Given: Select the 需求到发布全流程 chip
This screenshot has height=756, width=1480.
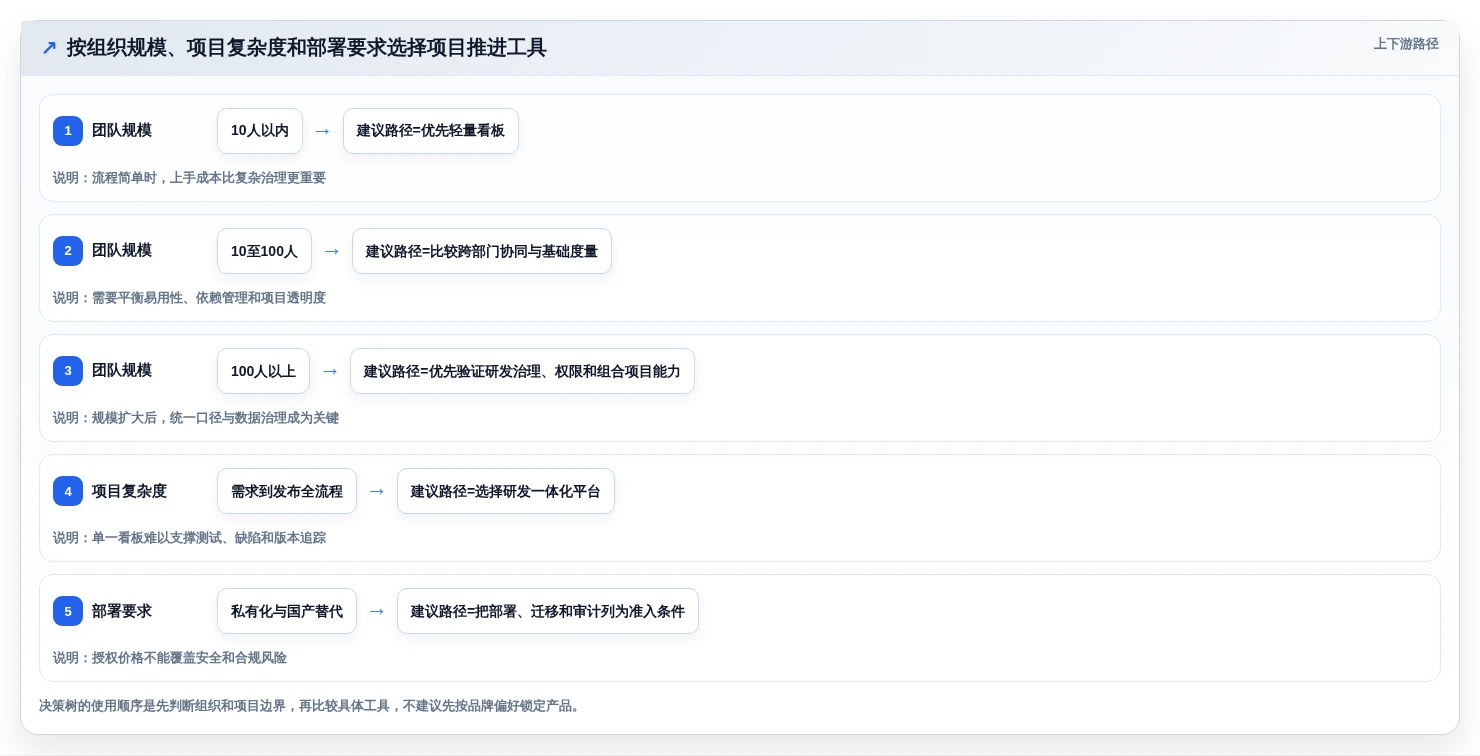Looking at the screenshot, I should pos(287,491).
